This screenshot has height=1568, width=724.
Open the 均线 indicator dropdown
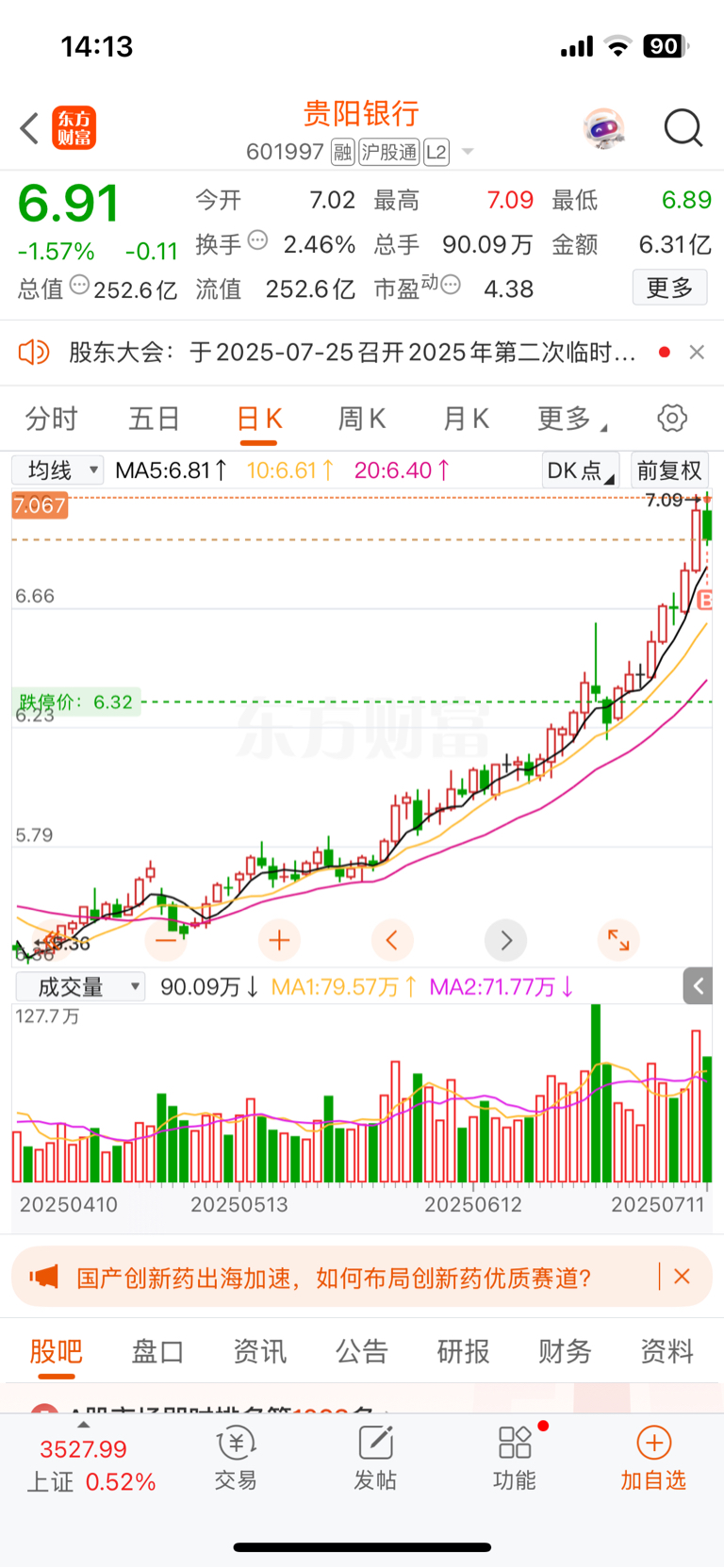point(58,470)
